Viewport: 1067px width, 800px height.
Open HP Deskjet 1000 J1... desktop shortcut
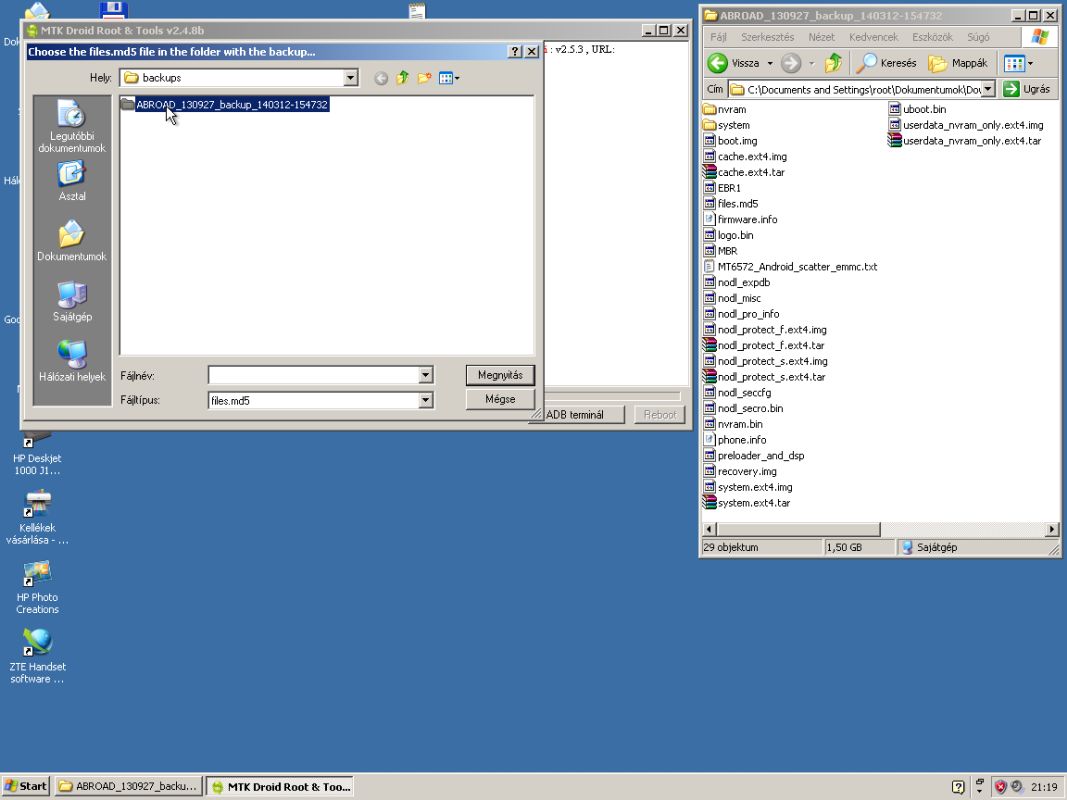click(37, 454)
